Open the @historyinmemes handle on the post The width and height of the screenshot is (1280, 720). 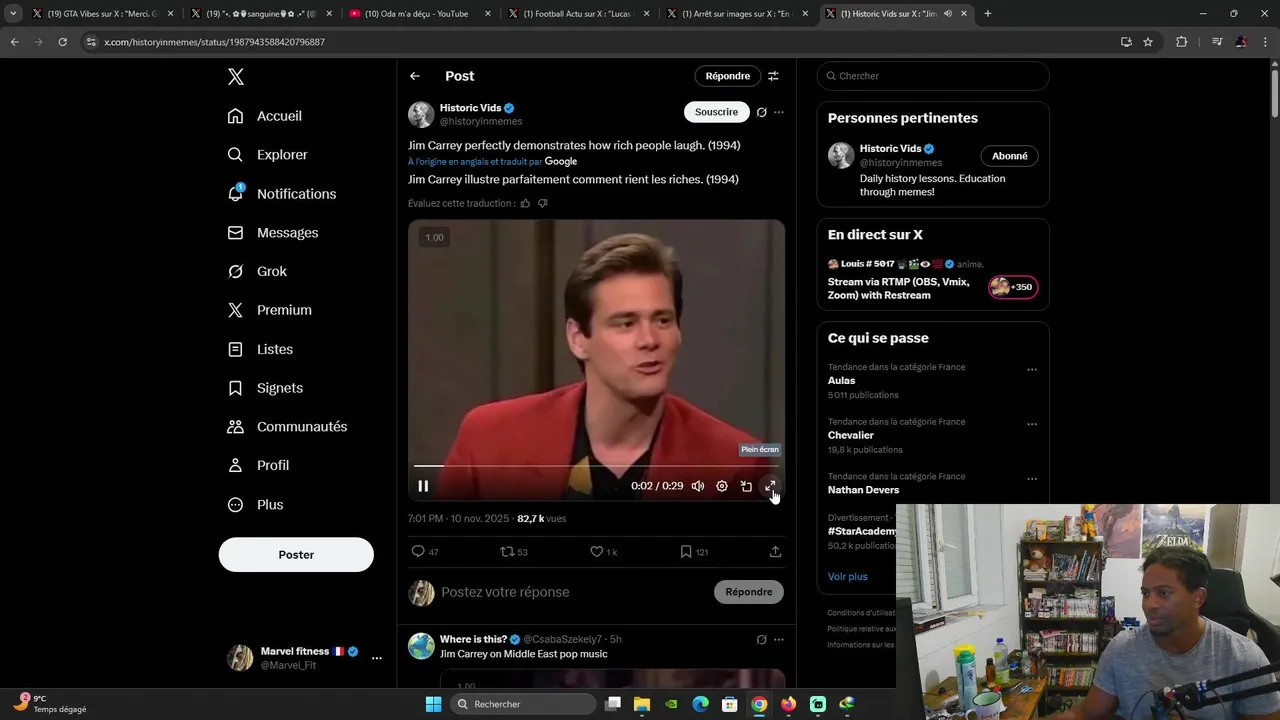481,122
